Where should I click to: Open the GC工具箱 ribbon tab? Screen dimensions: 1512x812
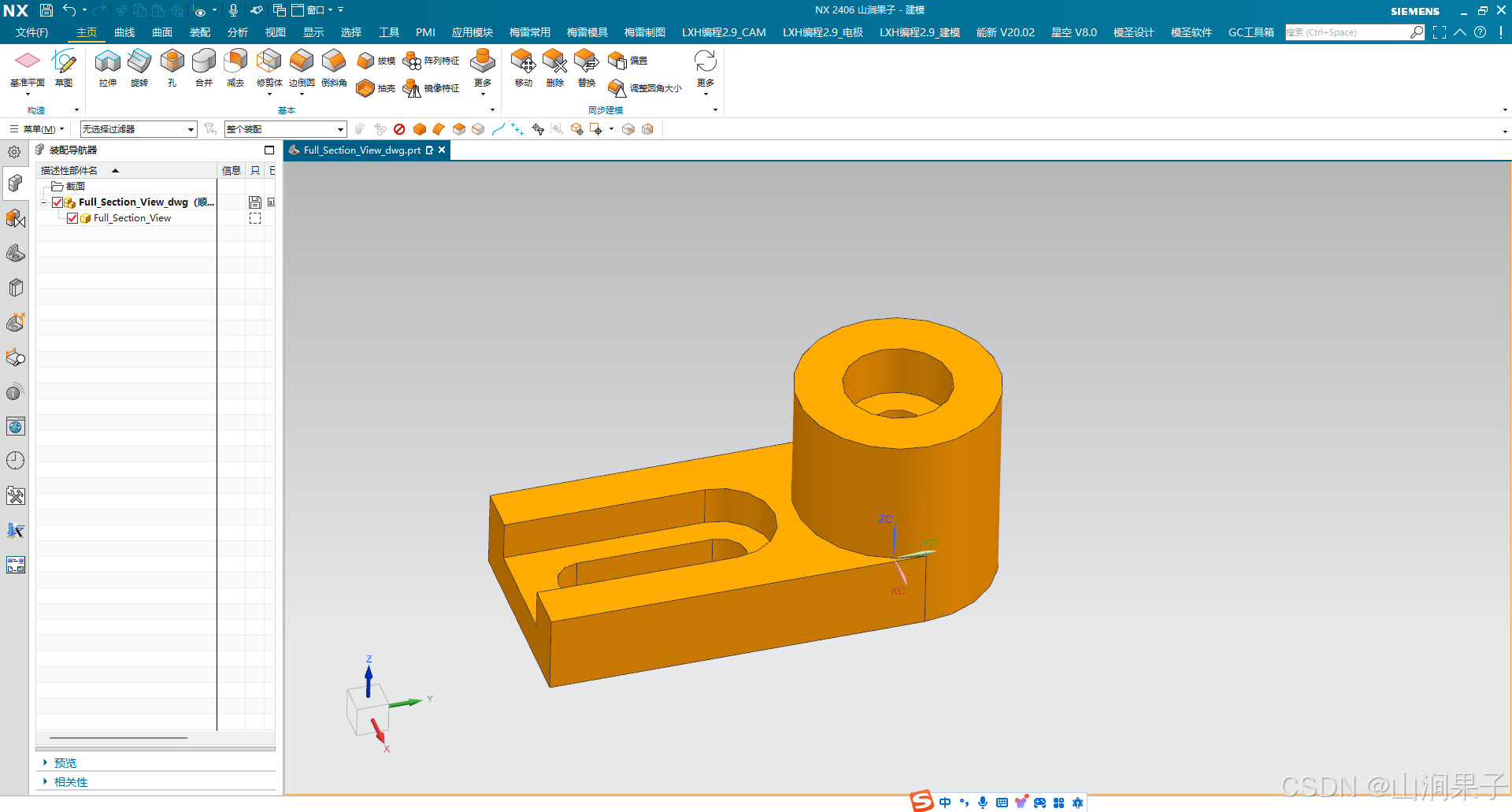(x=1251, y=32)
